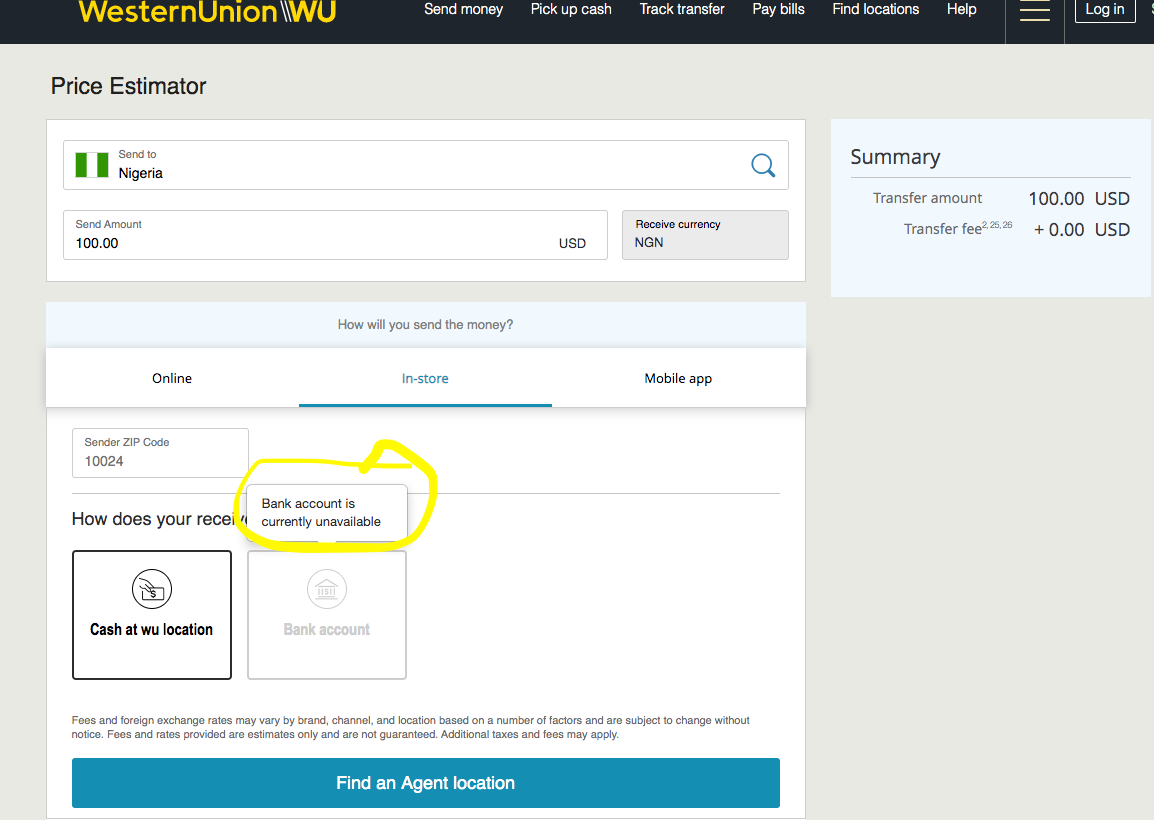Click the Transfer fee footnote label
This screenshot has width=1154, height=820.
pyautogui.click(x=957, y=228)
